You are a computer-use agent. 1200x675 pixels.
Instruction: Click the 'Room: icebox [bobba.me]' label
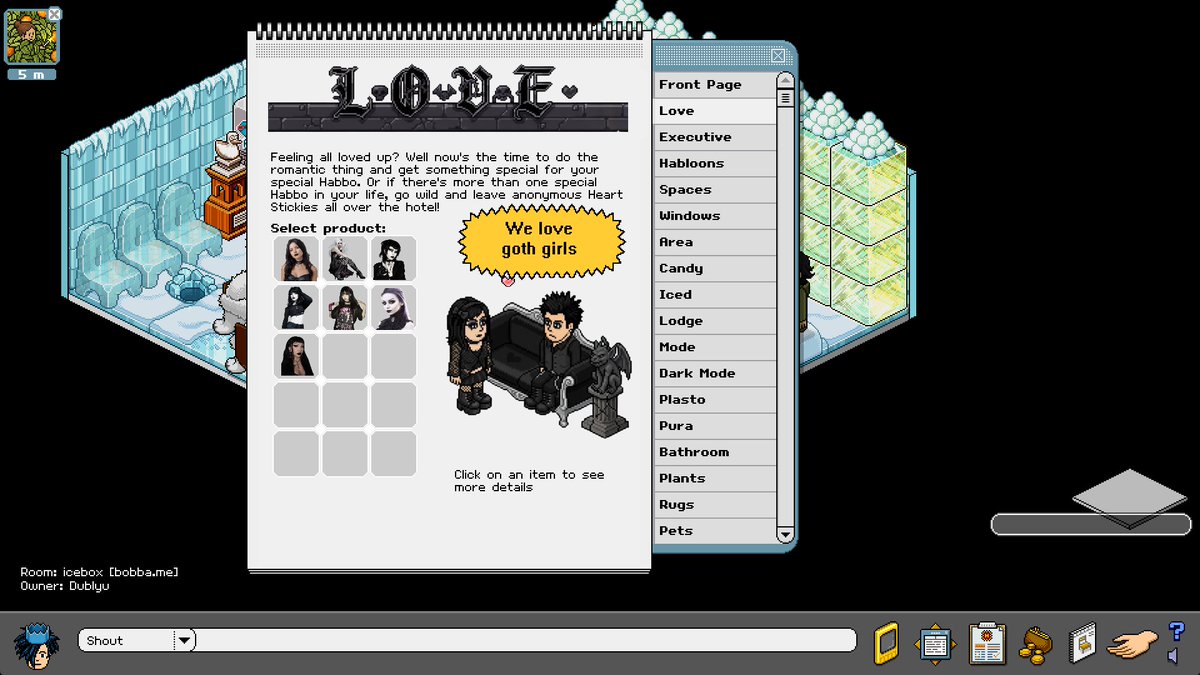(99, 572)
